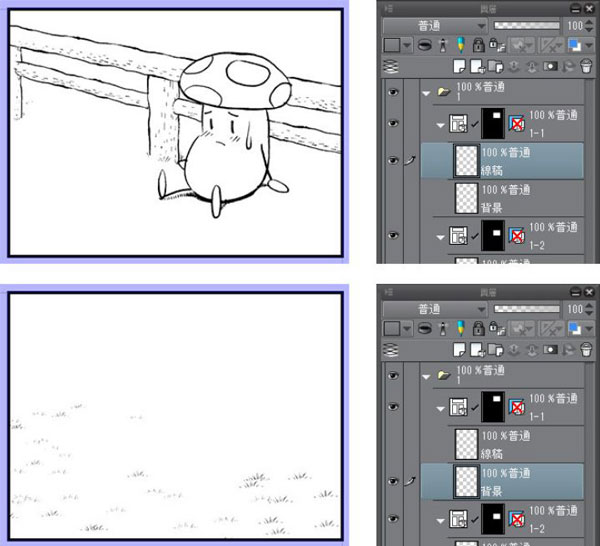The width and height of the screenshot is (600, 546).
Task: Collapse 1-1 frame folder triangle, lower panel
Action: point(440,408)
